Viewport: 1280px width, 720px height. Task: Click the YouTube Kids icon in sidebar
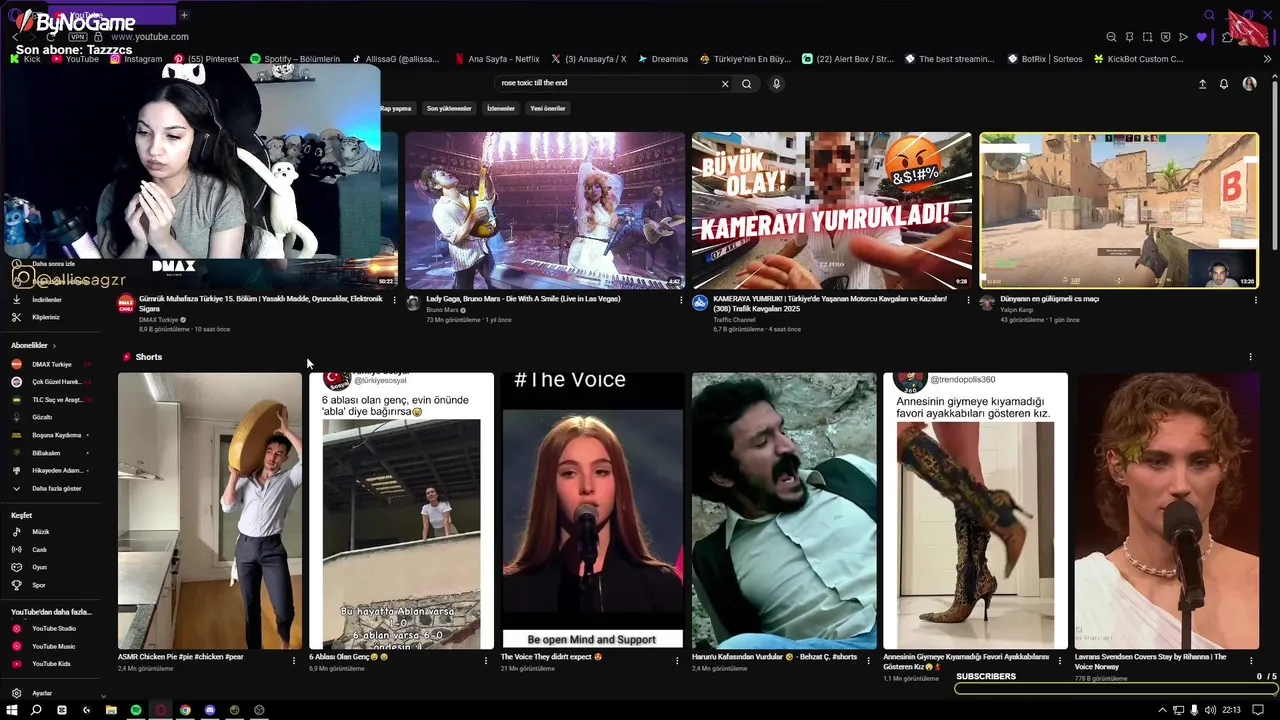pyautogui.click(x=16, y=664)
